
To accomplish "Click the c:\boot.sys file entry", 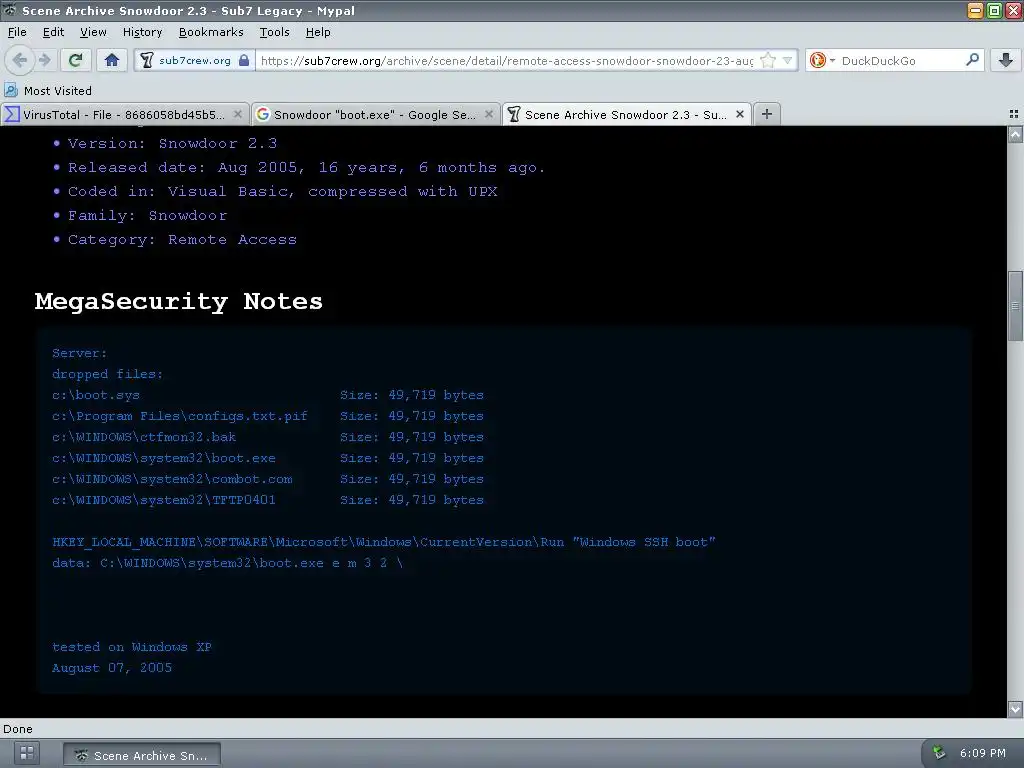I will click(x=96, y=395).
